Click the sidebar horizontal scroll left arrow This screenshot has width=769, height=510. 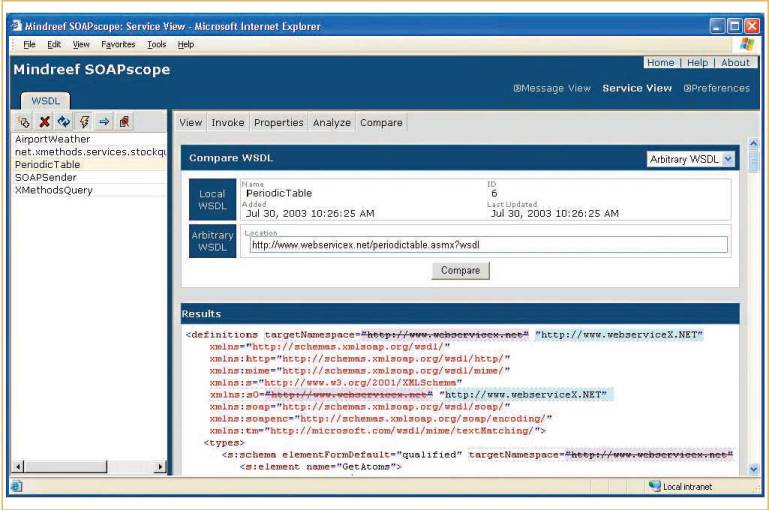[18, 466]
